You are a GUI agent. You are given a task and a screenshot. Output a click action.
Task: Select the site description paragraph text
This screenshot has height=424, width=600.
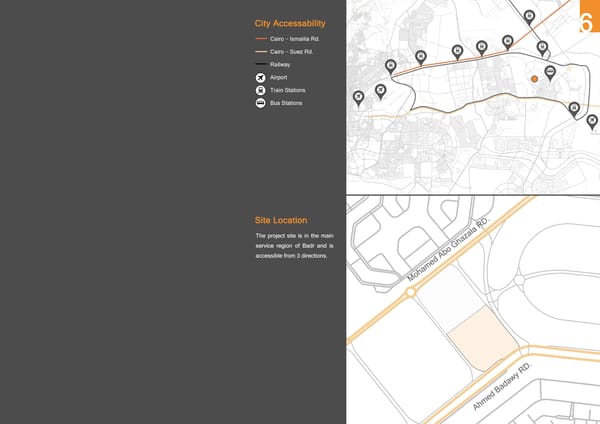pos(293,246)
